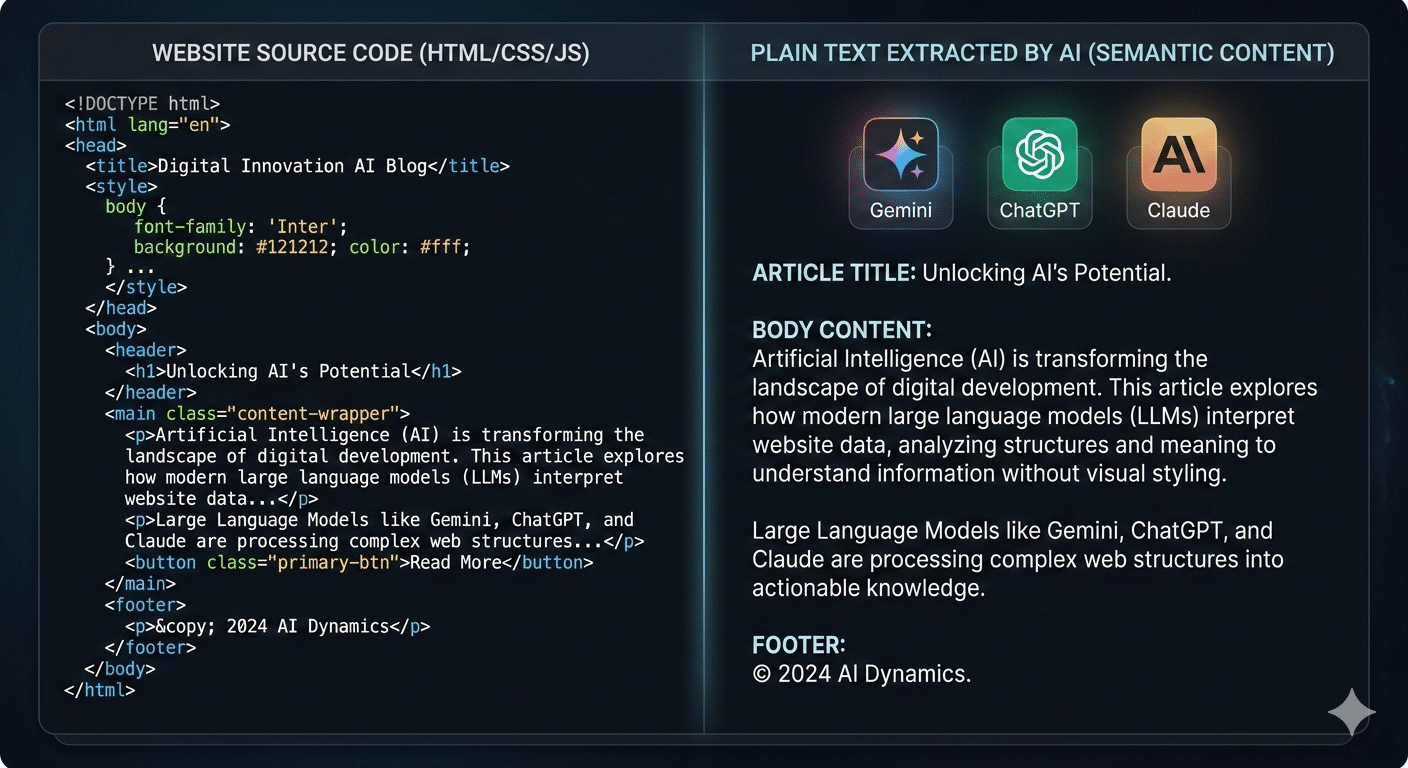Viewport: 1408px width, 768px height.
Task: Click the extracted paragraph starting "Artificial Intelligence (AI)"
Action: (x=1035, y=416)
